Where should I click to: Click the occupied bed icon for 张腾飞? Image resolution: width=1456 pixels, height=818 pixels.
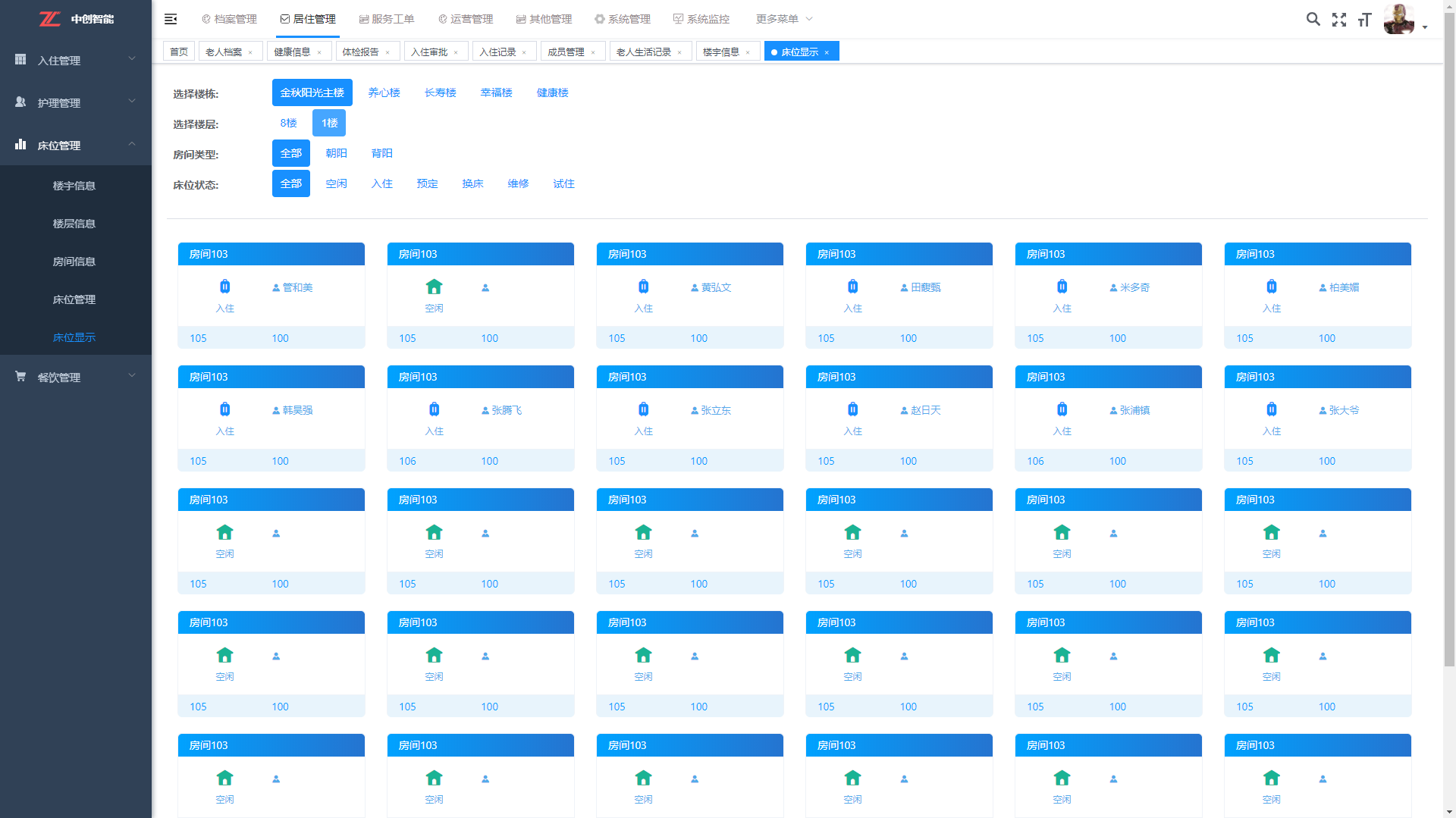(434, 409)
